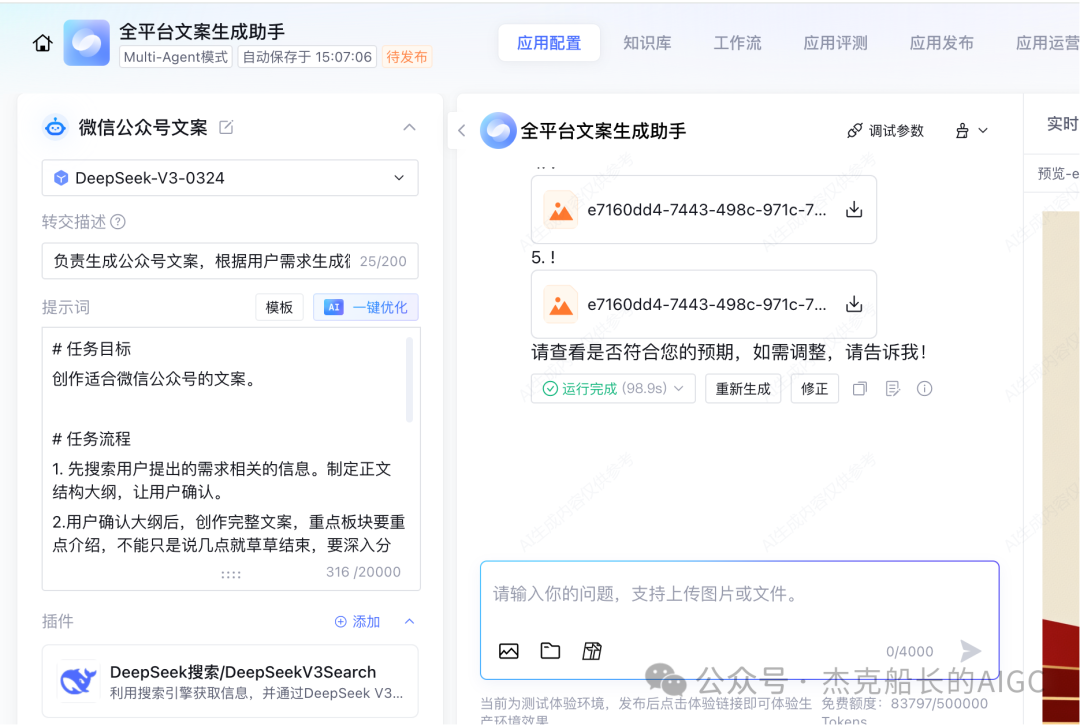Open the 实时 panel tab
This screenshot has width=1080, height=725.
point(1061,124)
